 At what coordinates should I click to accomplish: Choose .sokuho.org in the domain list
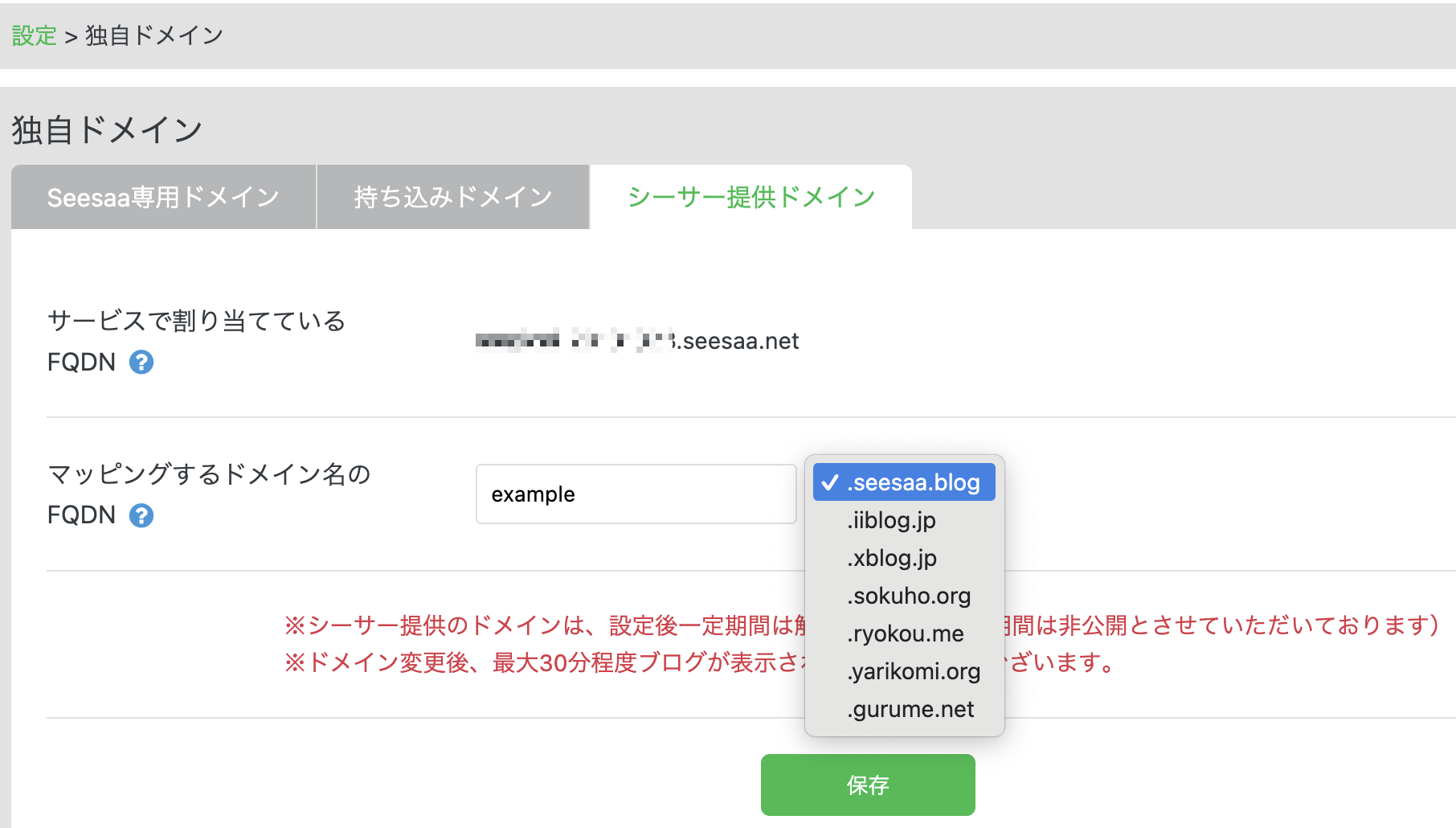908,596
